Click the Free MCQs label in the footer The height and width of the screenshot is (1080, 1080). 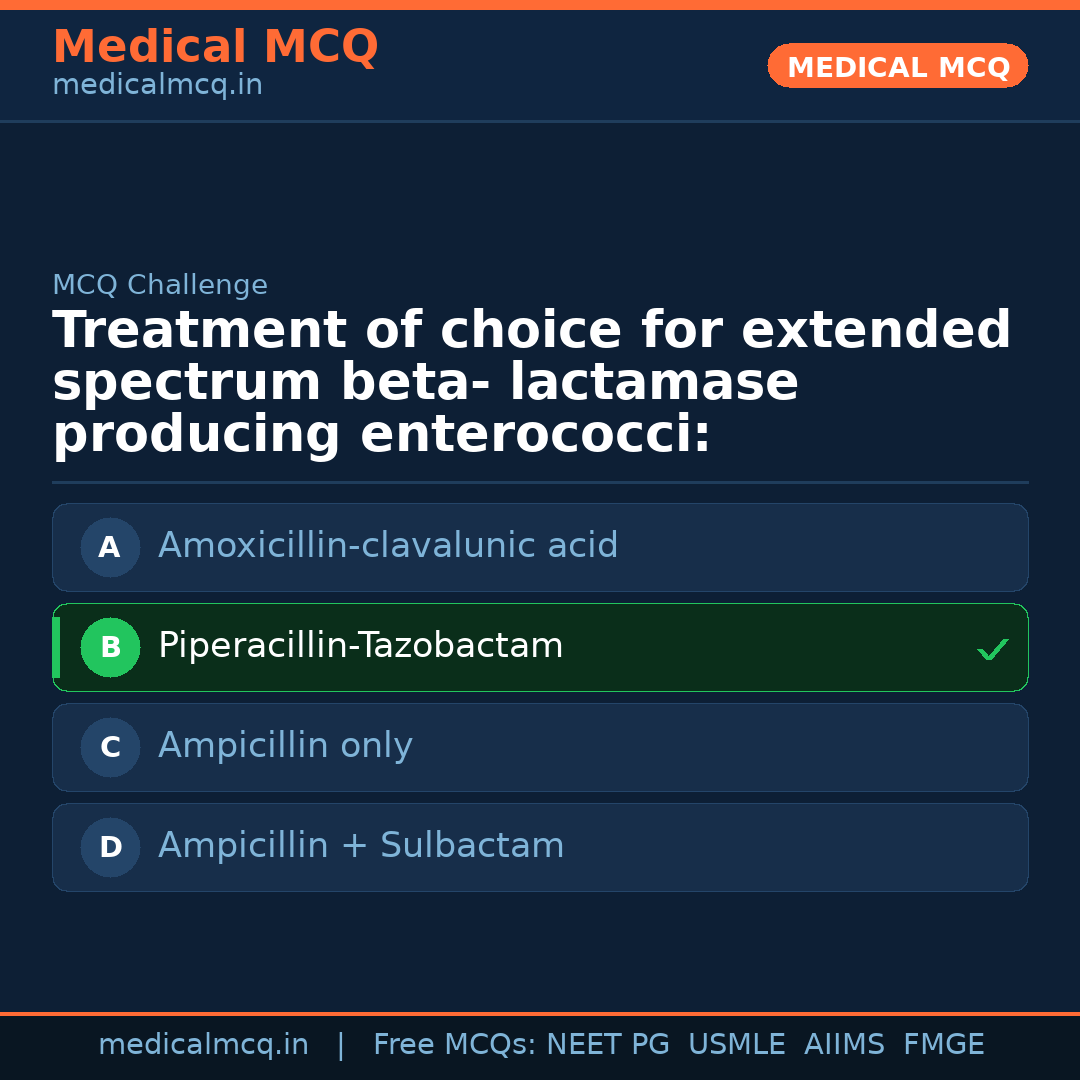(455, 1045)
